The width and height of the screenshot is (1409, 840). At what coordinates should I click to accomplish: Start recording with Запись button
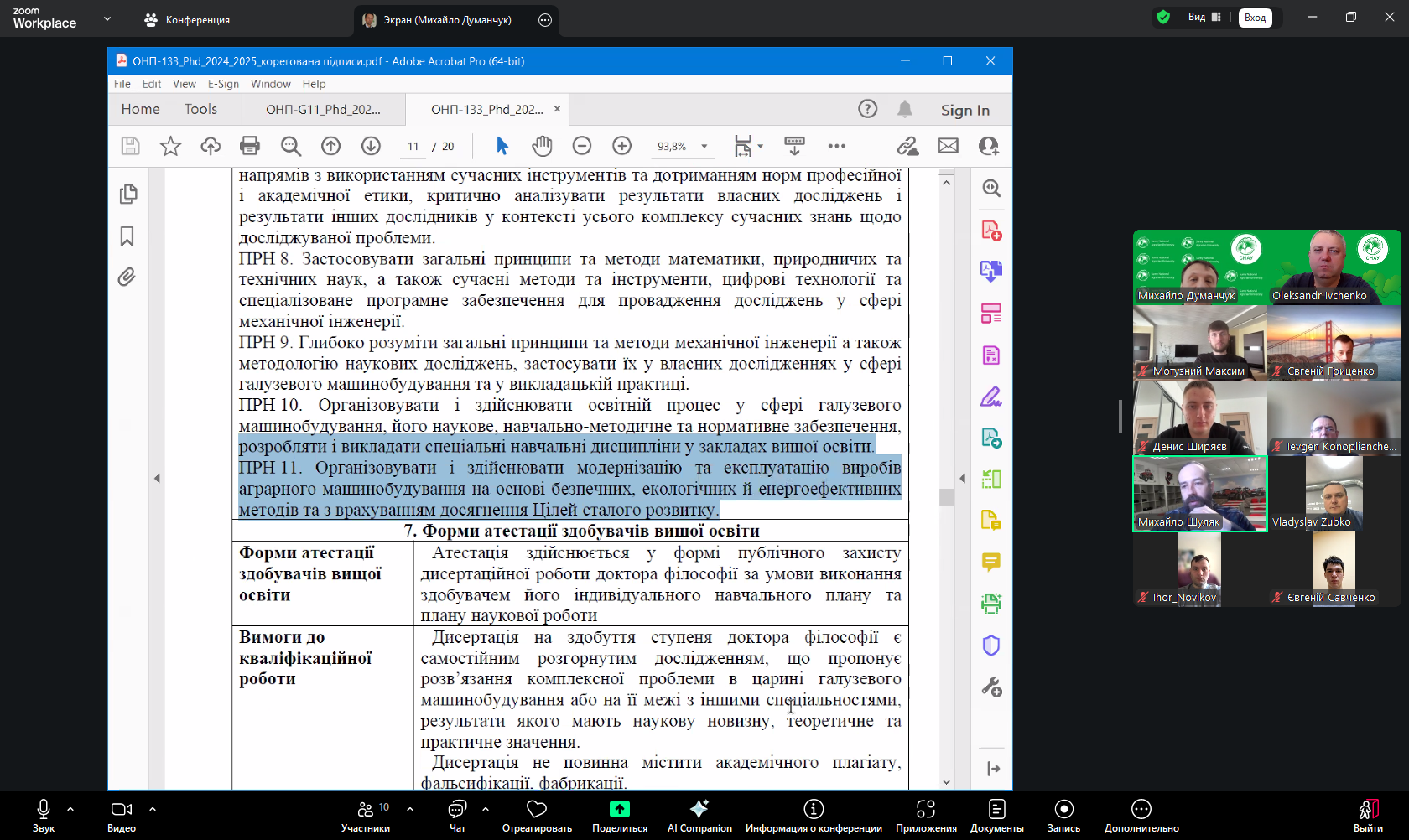(x=1063, y=815)
